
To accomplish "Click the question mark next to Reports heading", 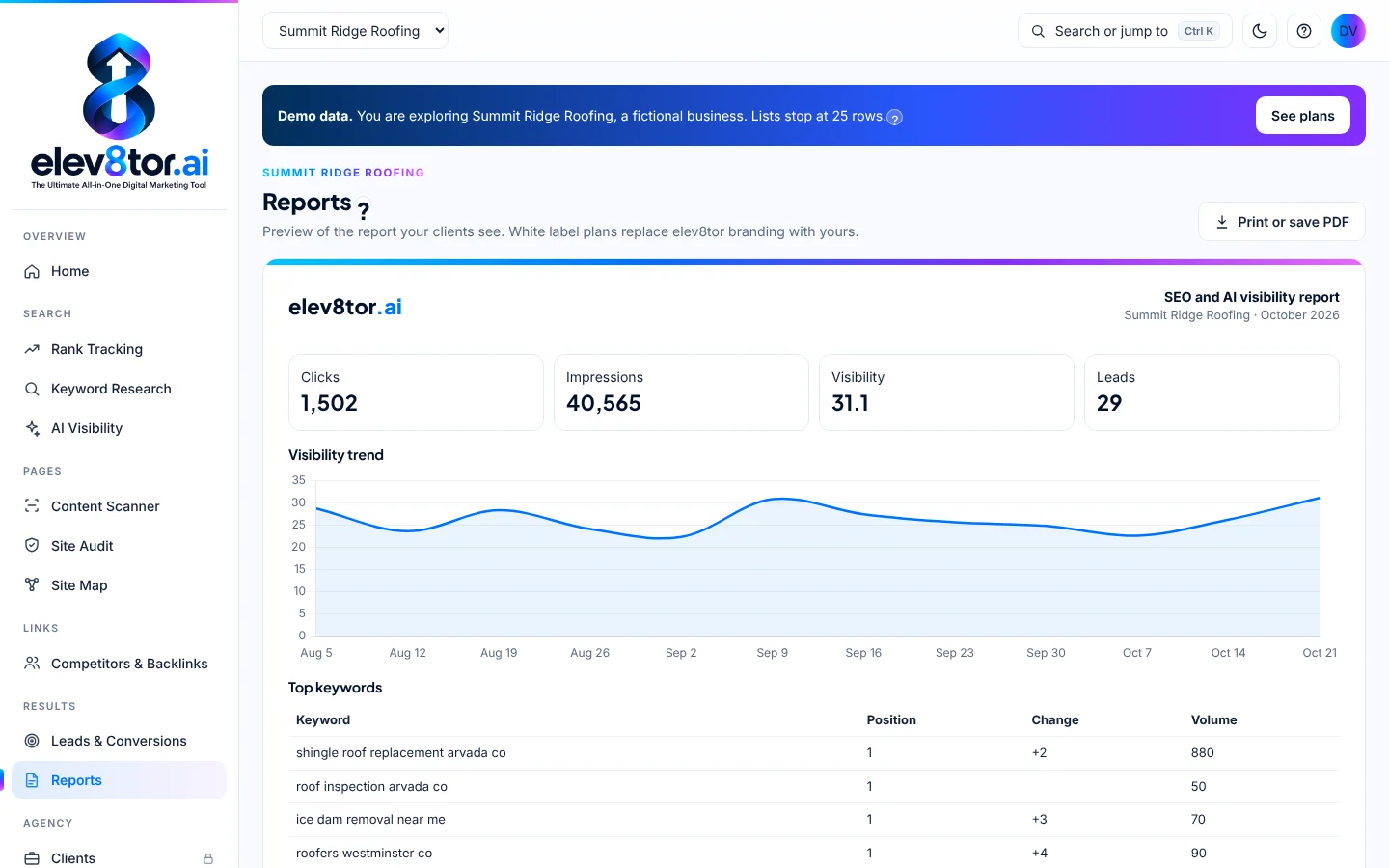I will [364, 209].
